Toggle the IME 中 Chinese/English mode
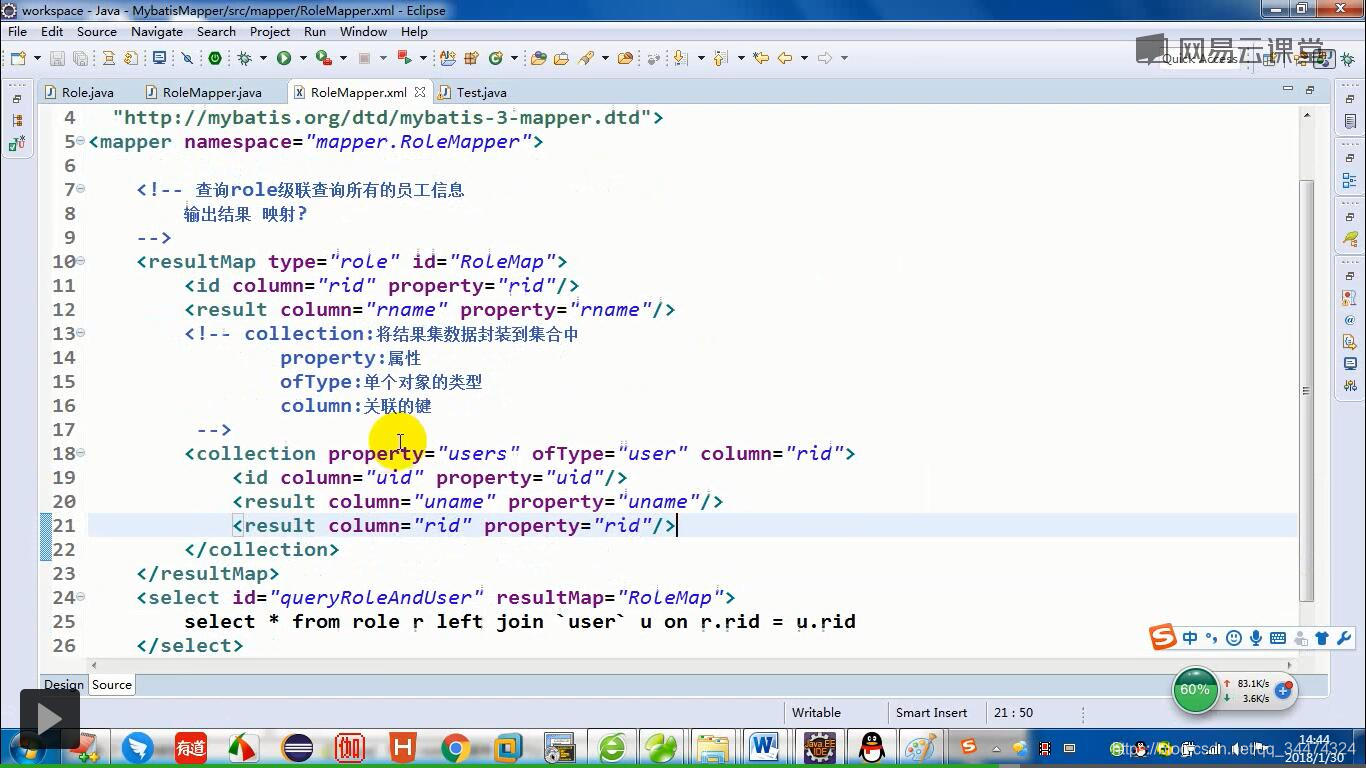Screen dimensions: 1366x768 1190,638
